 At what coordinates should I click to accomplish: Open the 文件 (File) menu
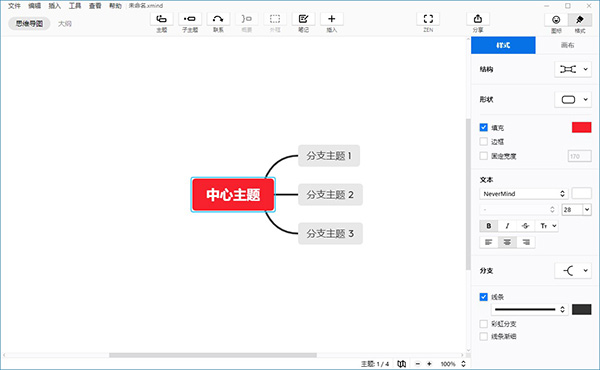click(14, 6)
